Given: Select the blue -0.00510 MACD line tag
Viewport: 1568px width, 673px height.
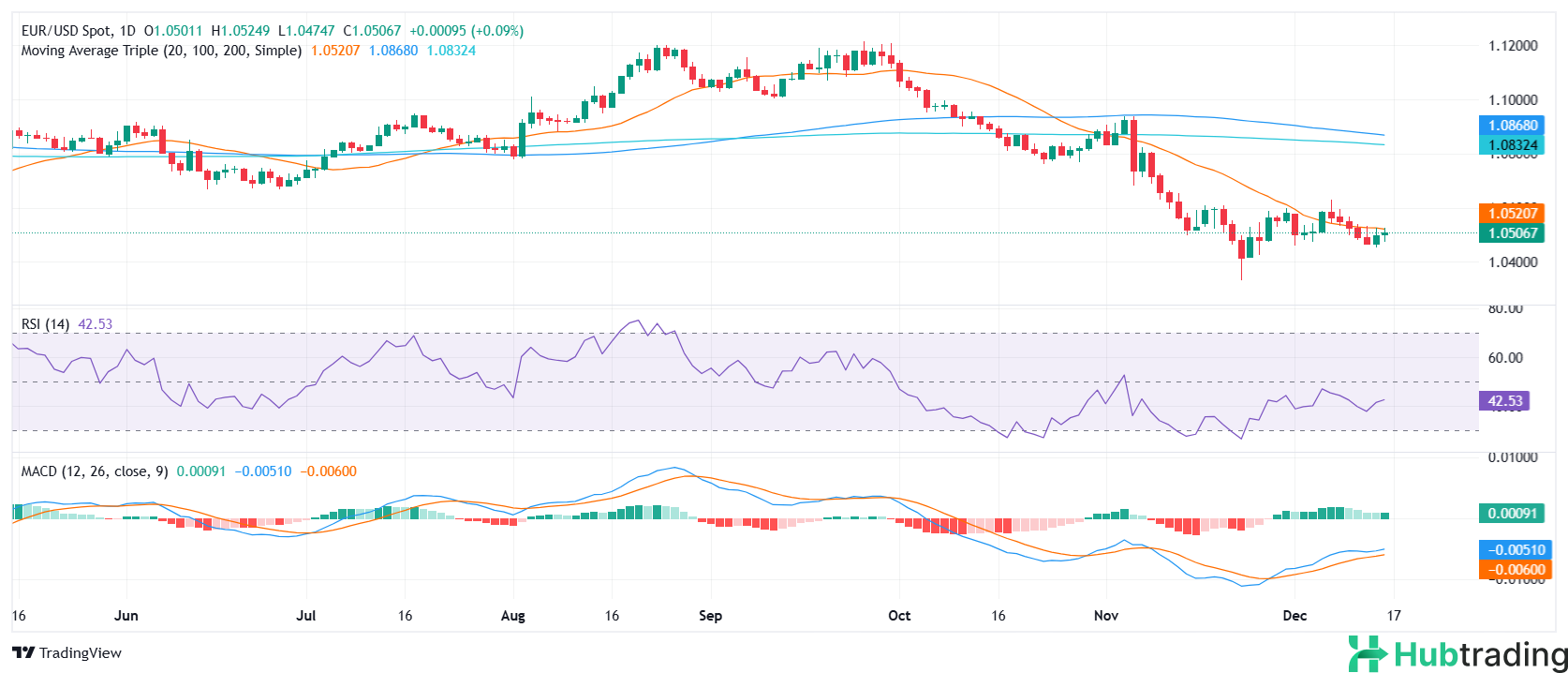Looking at the screenshot, I should pyautogui.click(x=1514, y=550).
